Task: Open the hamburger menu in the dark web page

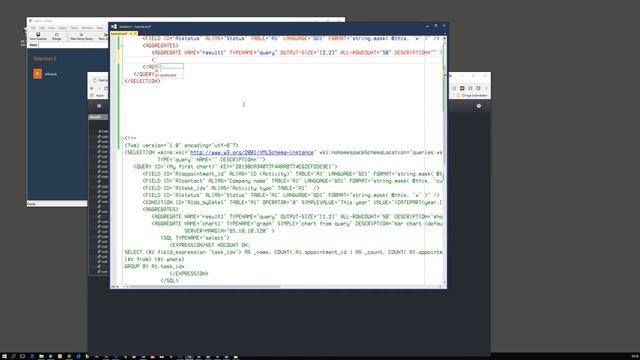Action: (99, 106)
